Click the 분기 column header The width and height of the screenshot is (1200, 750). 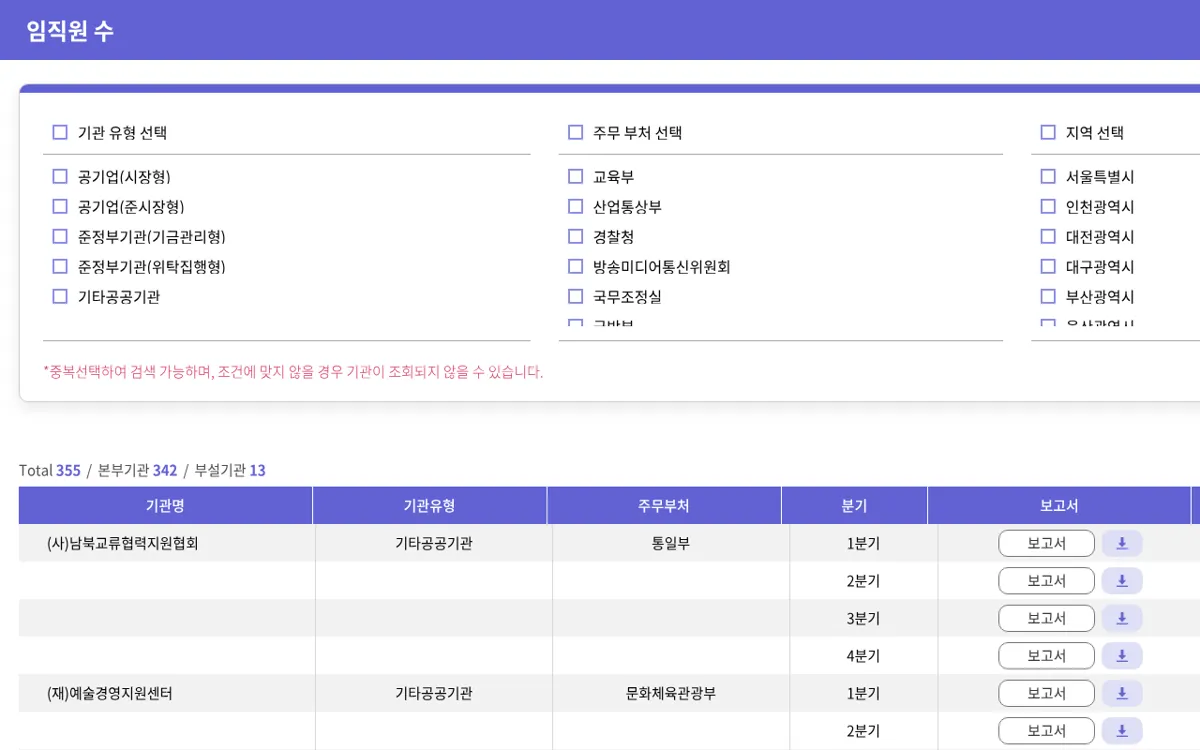point(854,506)
